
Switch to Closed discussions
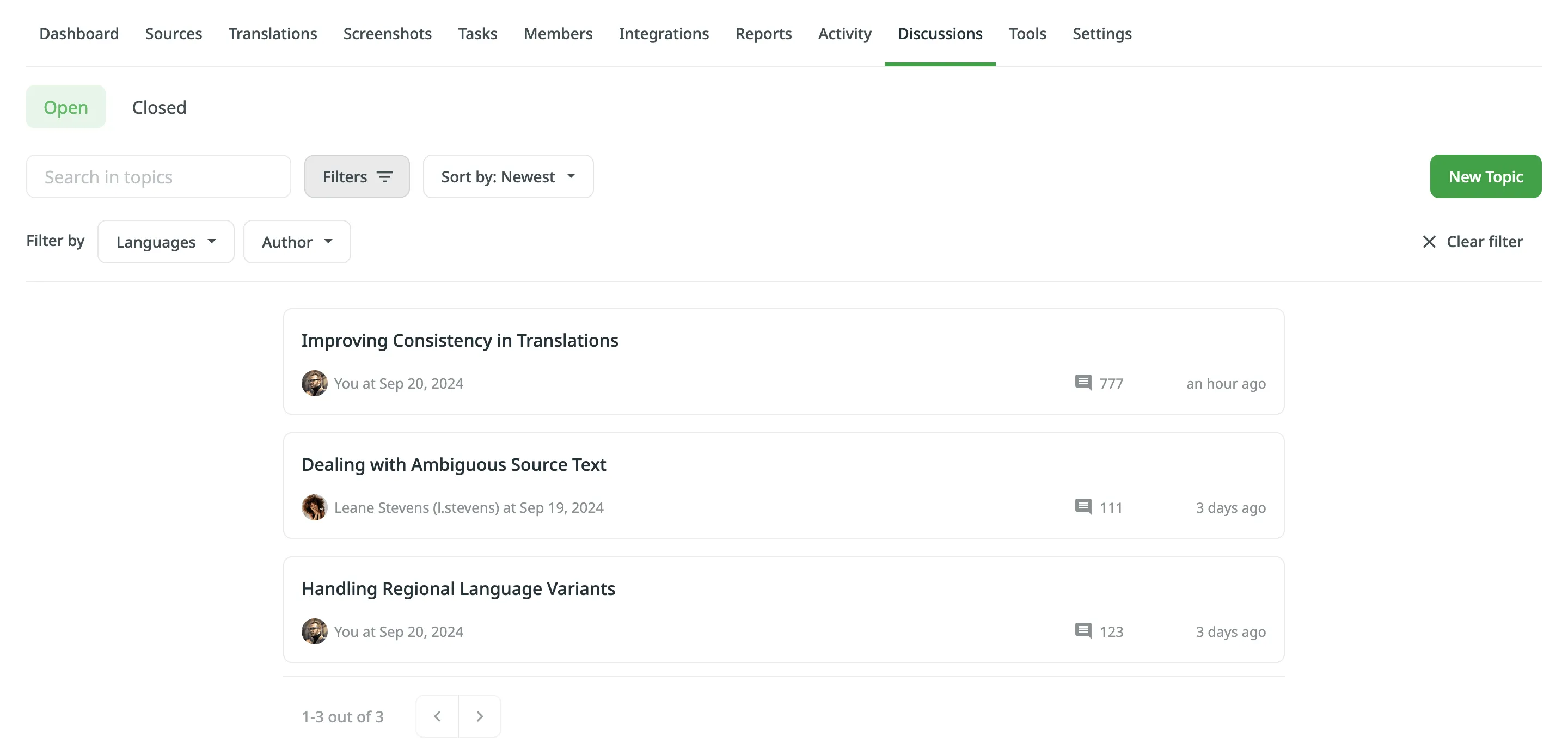159,107
